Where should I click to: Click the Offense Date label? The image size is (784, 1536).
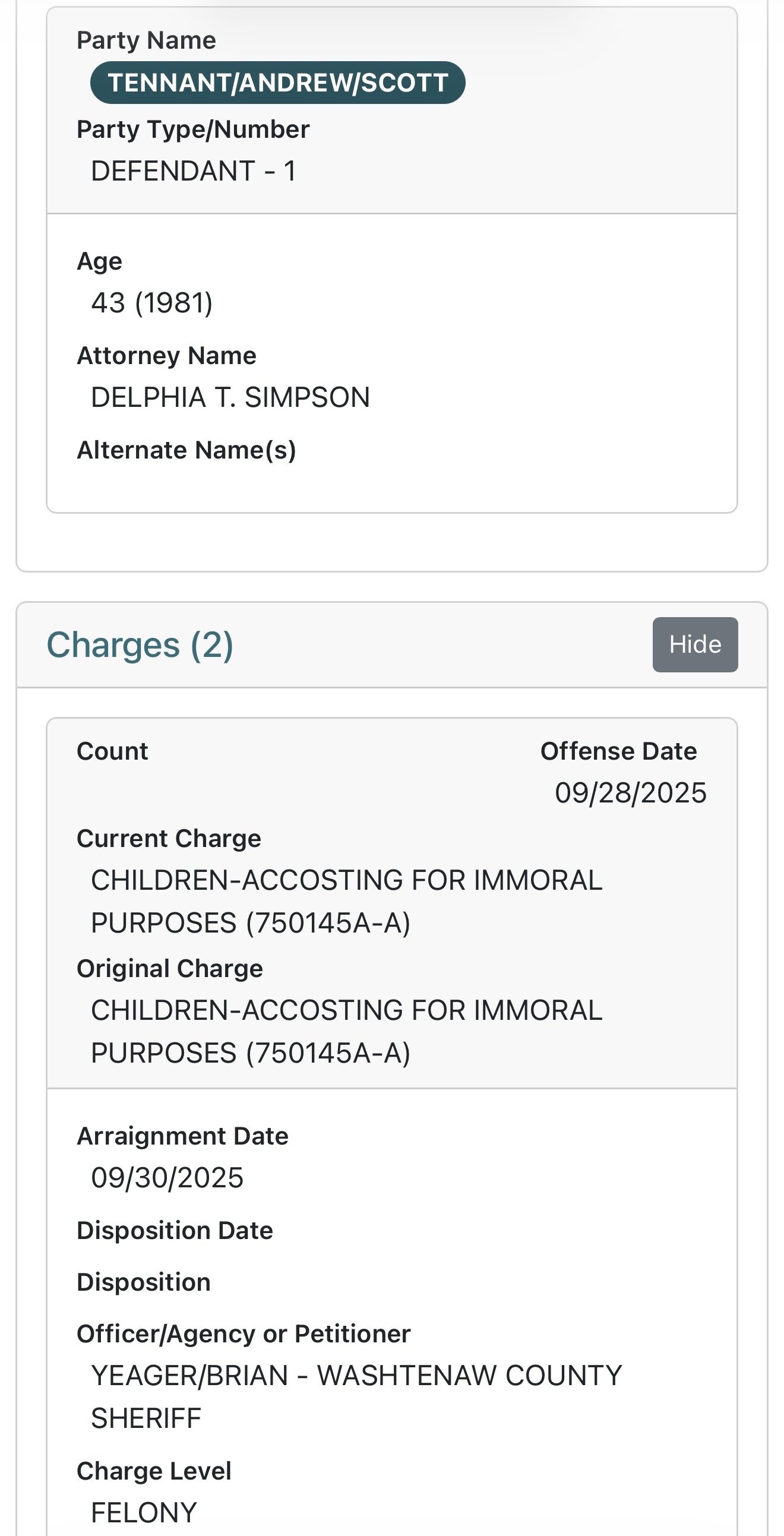pos(618,751)
